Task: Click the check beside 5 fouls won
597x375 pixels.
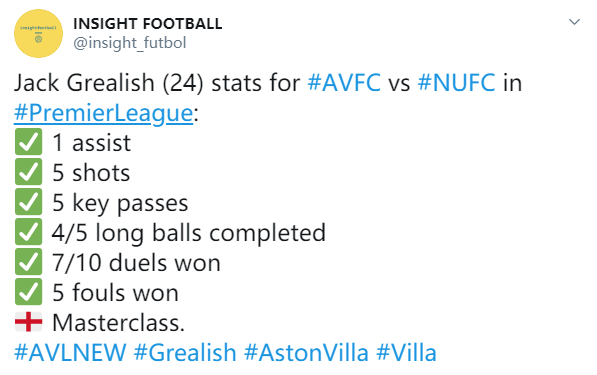Action: (29, 292)
